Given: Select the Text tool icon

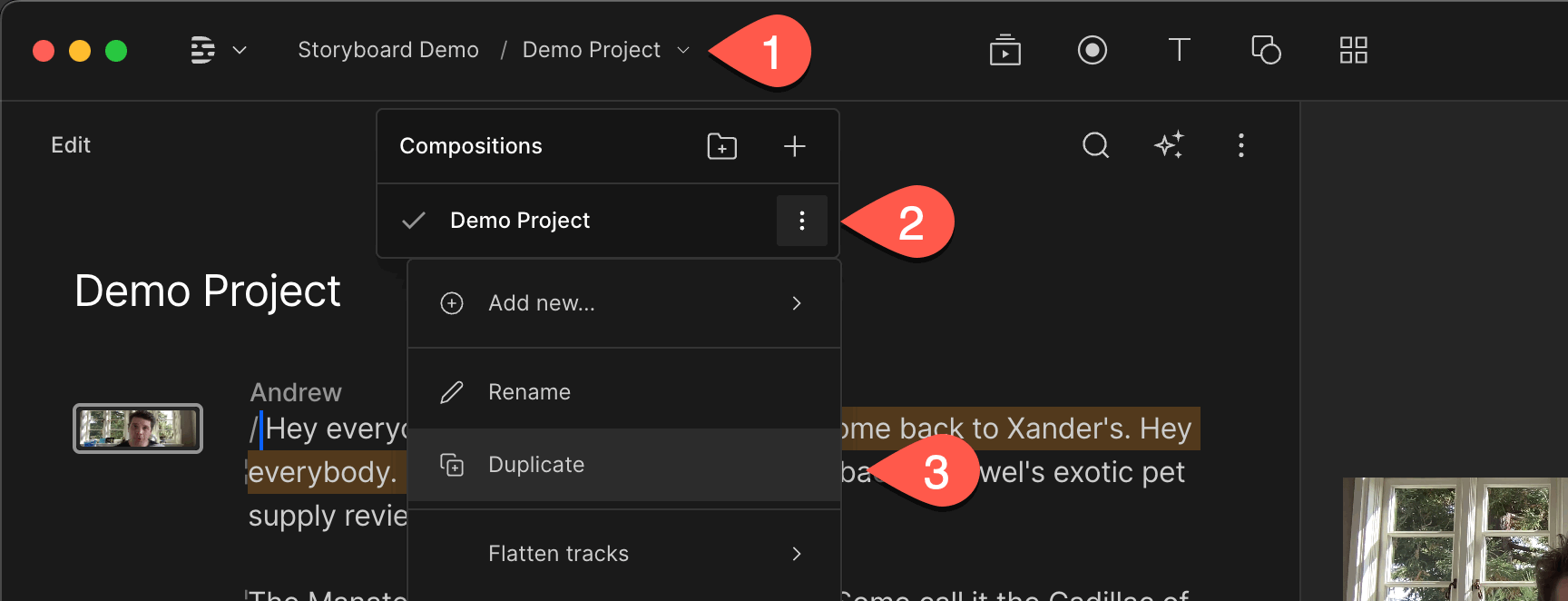Looking at the screenshot, I should point(1179,49).
